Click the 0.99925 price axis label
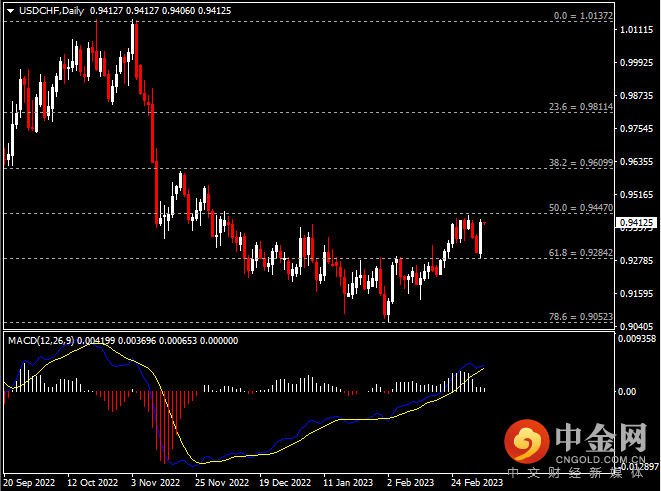661x491 pixels. [x=637, y=62]
